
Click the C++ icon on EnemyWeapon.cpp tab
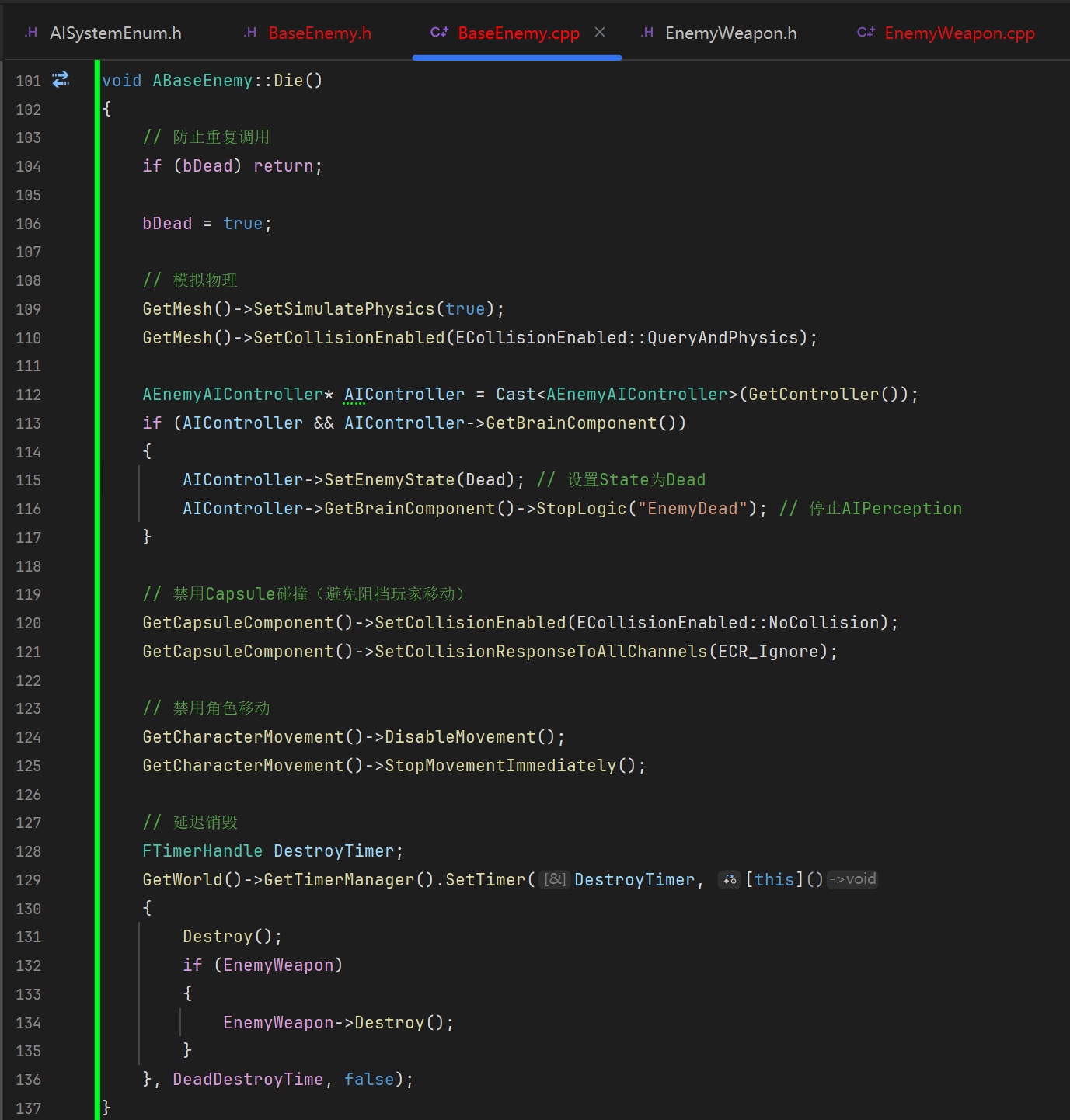[x=866, y=33]
